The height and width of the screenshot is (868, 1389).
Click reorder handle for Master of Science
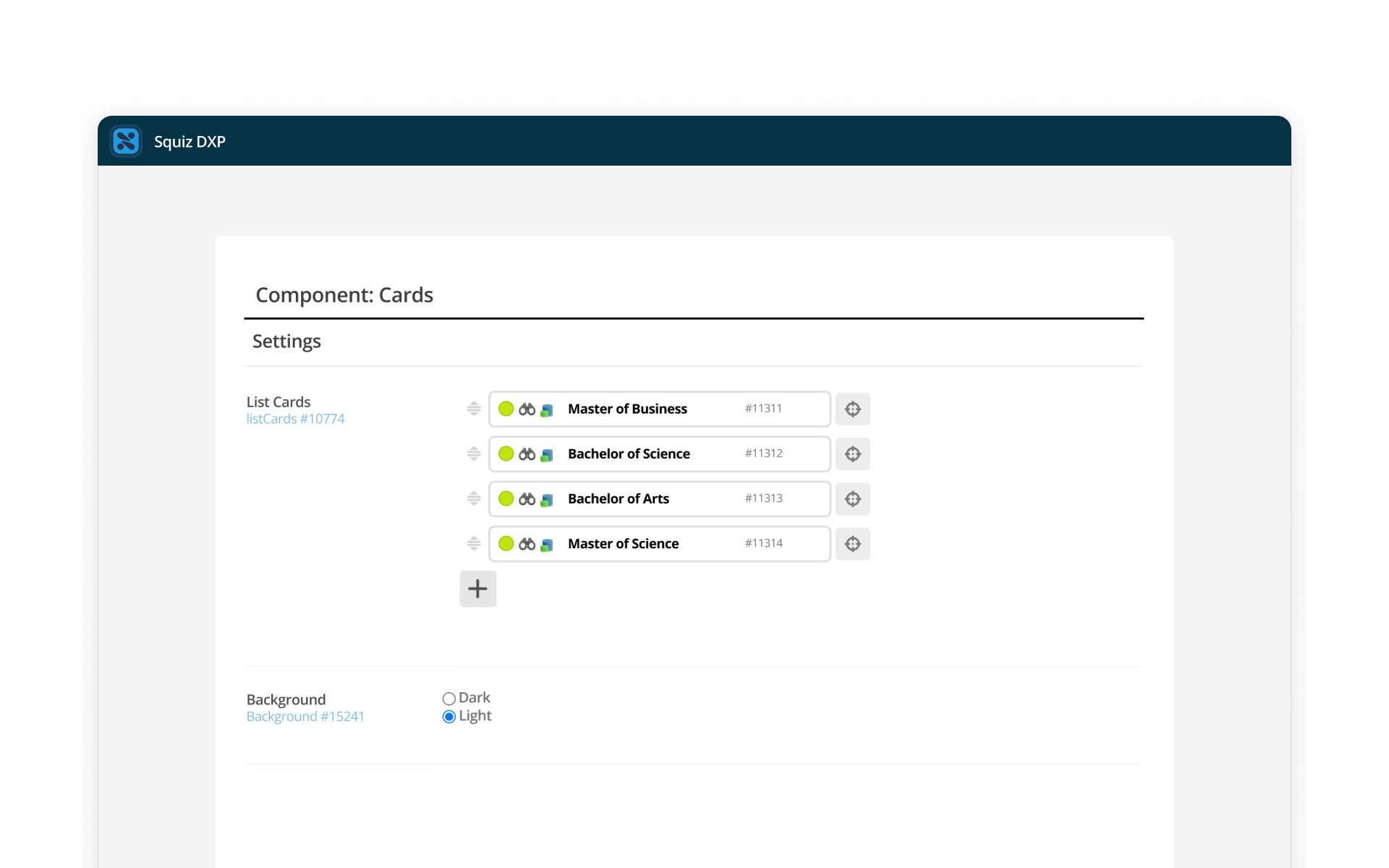click(x=474, y=543)
